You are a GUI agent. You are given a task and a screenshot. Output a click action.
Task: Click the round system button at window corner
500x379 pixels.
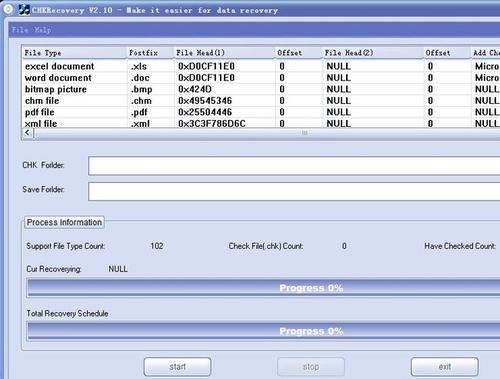coord(8,9)
